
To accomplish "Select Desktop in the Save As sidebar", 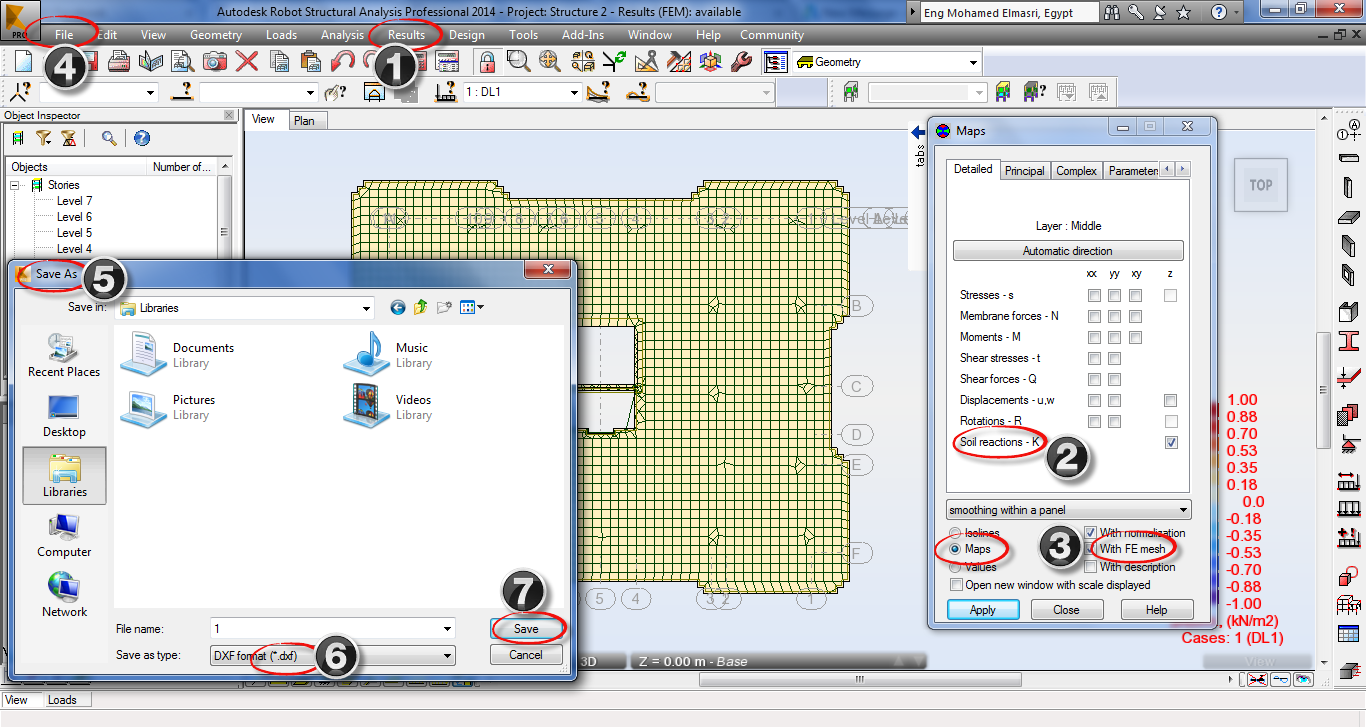I will (64, 414).
